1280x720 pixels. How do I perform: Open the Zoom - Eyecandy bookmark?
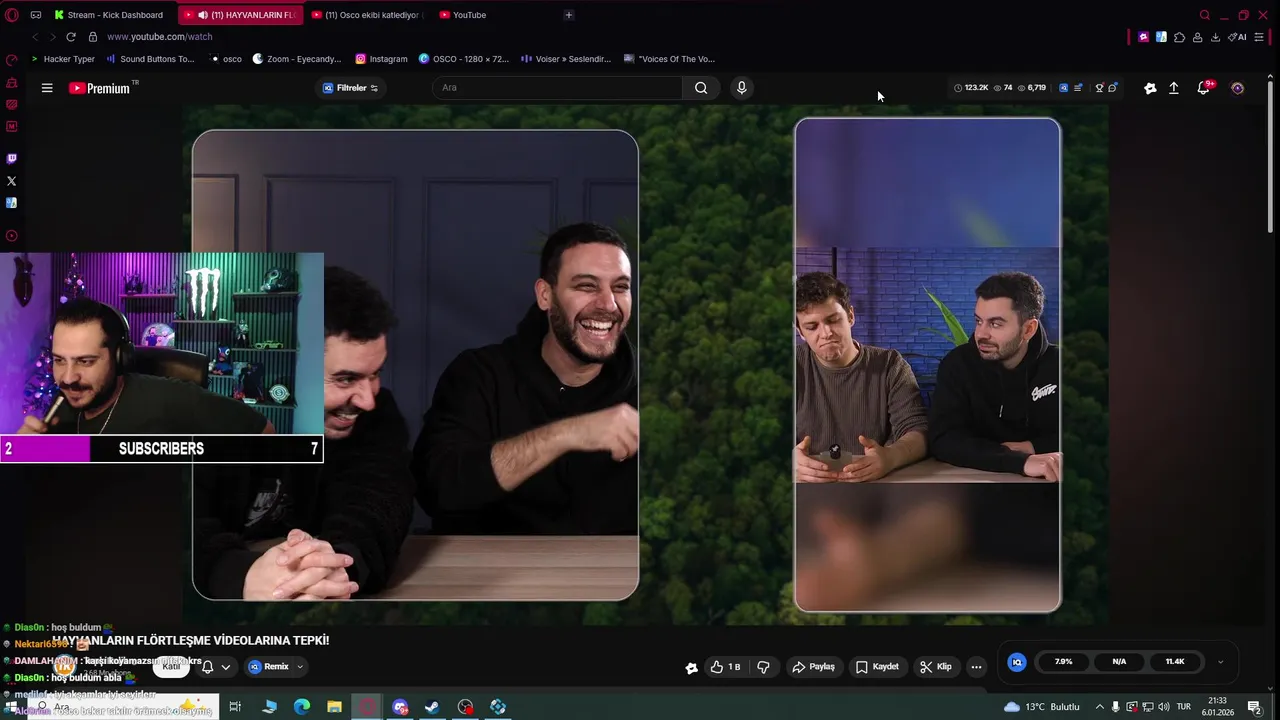click(x=297, y=59)
